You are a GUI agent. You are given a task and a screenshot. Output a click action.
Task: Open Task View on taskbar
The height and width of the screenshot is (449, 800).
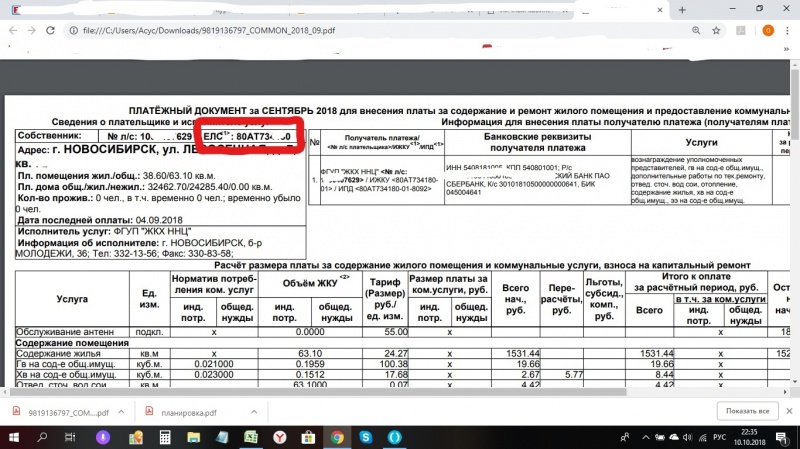[70, 437]
